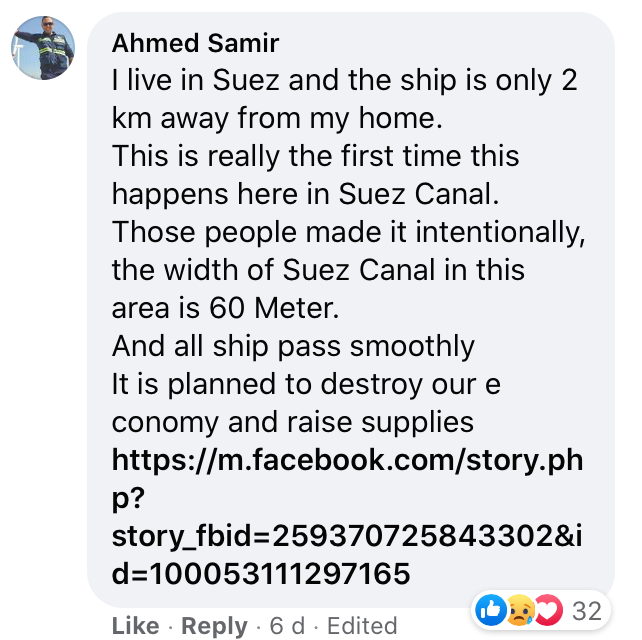642x640 pixels.
Task: Open the m.facebook.com/story.ph link
Action: (x=347, y=461)
